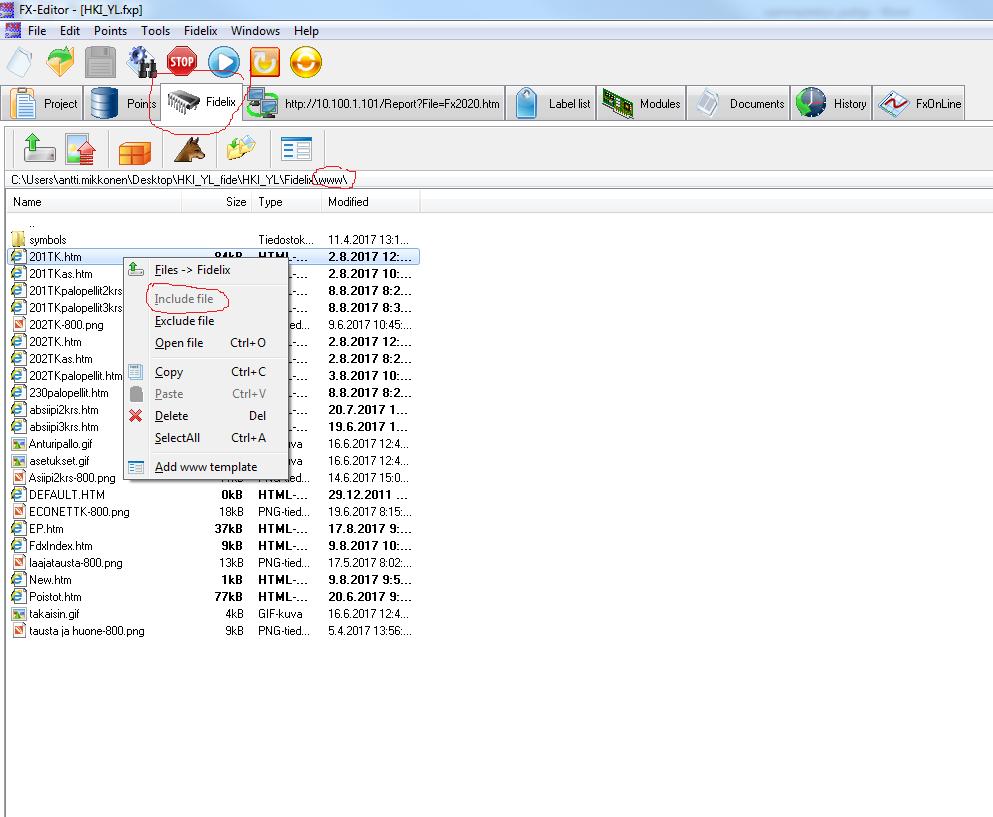Open the Edit menu
The height and width of the screenshot is (817, 993).
click(70, 30)
